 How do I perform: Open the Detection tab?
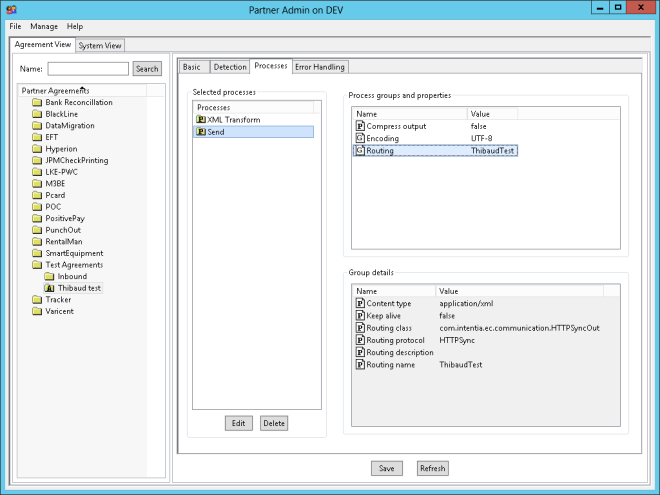[x=229, y=67]
